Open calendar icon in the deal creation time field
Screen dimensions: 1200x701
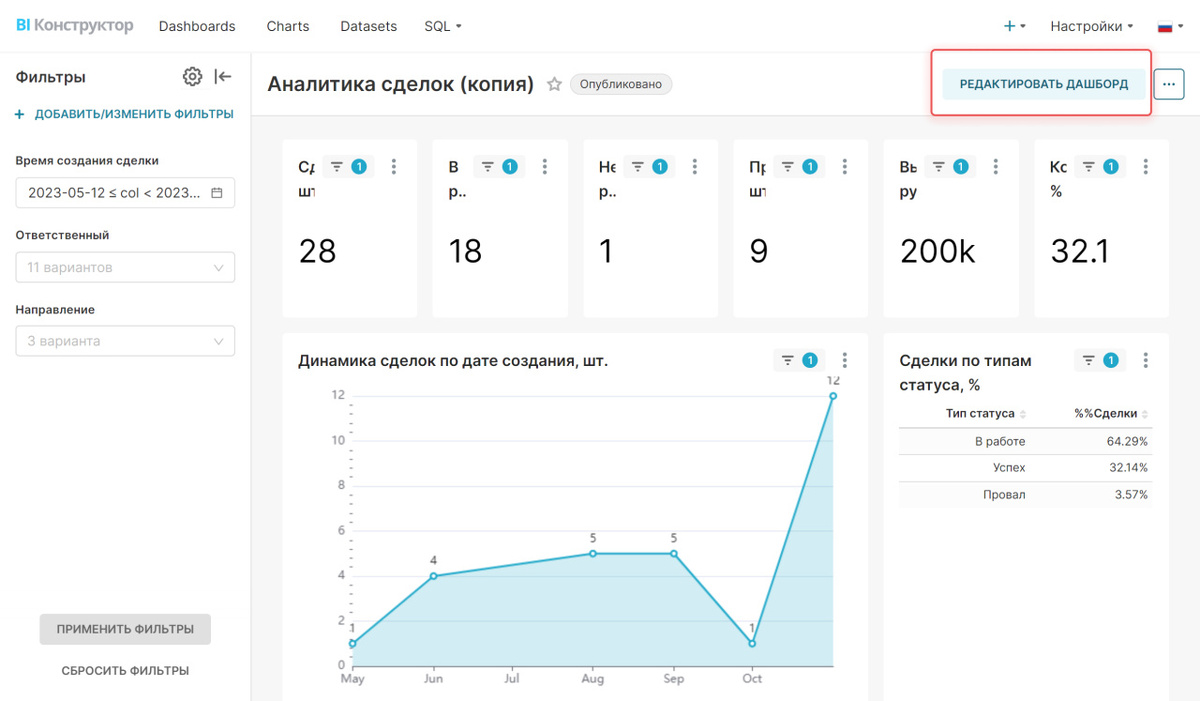[217, 193]
